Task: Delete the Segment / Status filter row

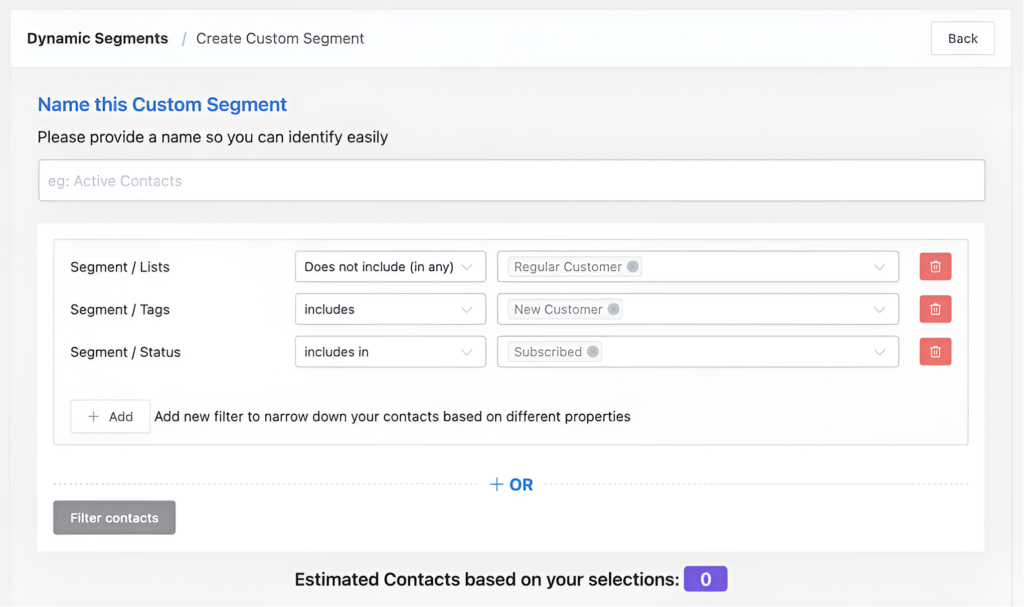Action: (x=935, y=352)
